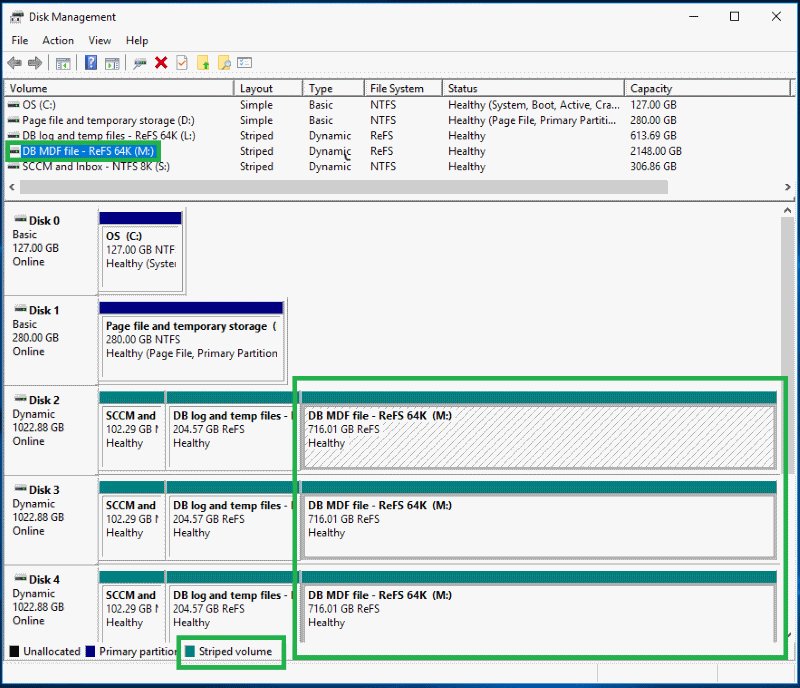Open Properties via the document checkmark icon
800x688 pixels.
click(181, 62)
